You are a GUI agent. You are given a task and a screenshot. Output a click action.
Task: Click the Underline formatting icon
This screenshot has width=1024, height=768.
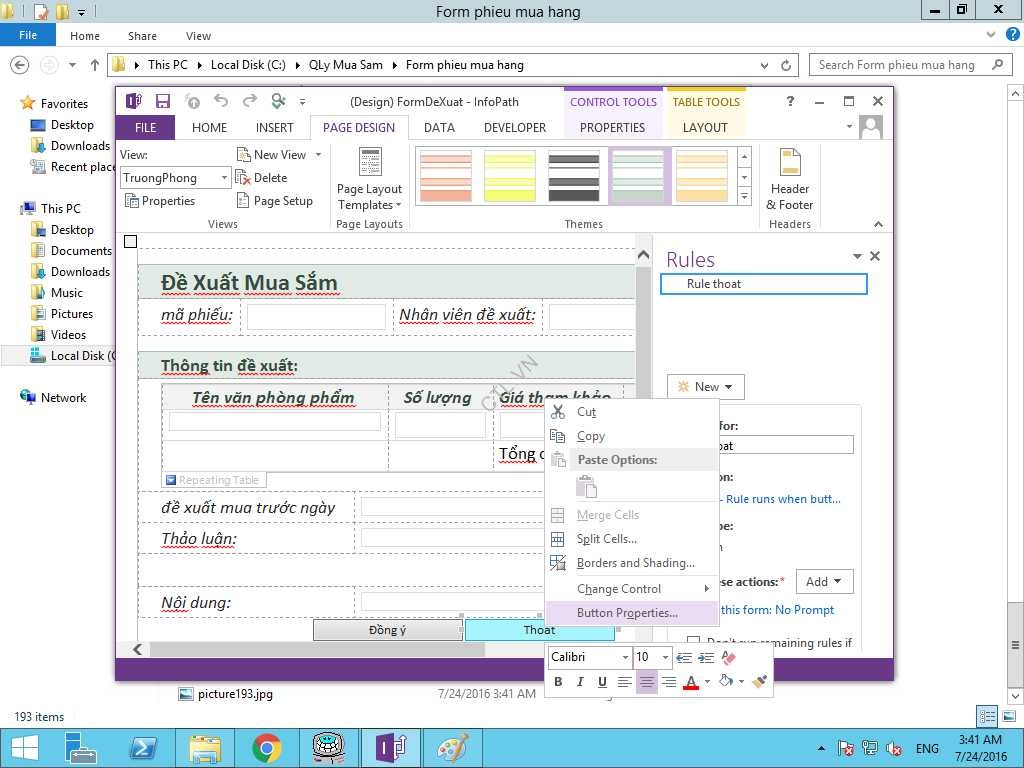pos(602,682)
